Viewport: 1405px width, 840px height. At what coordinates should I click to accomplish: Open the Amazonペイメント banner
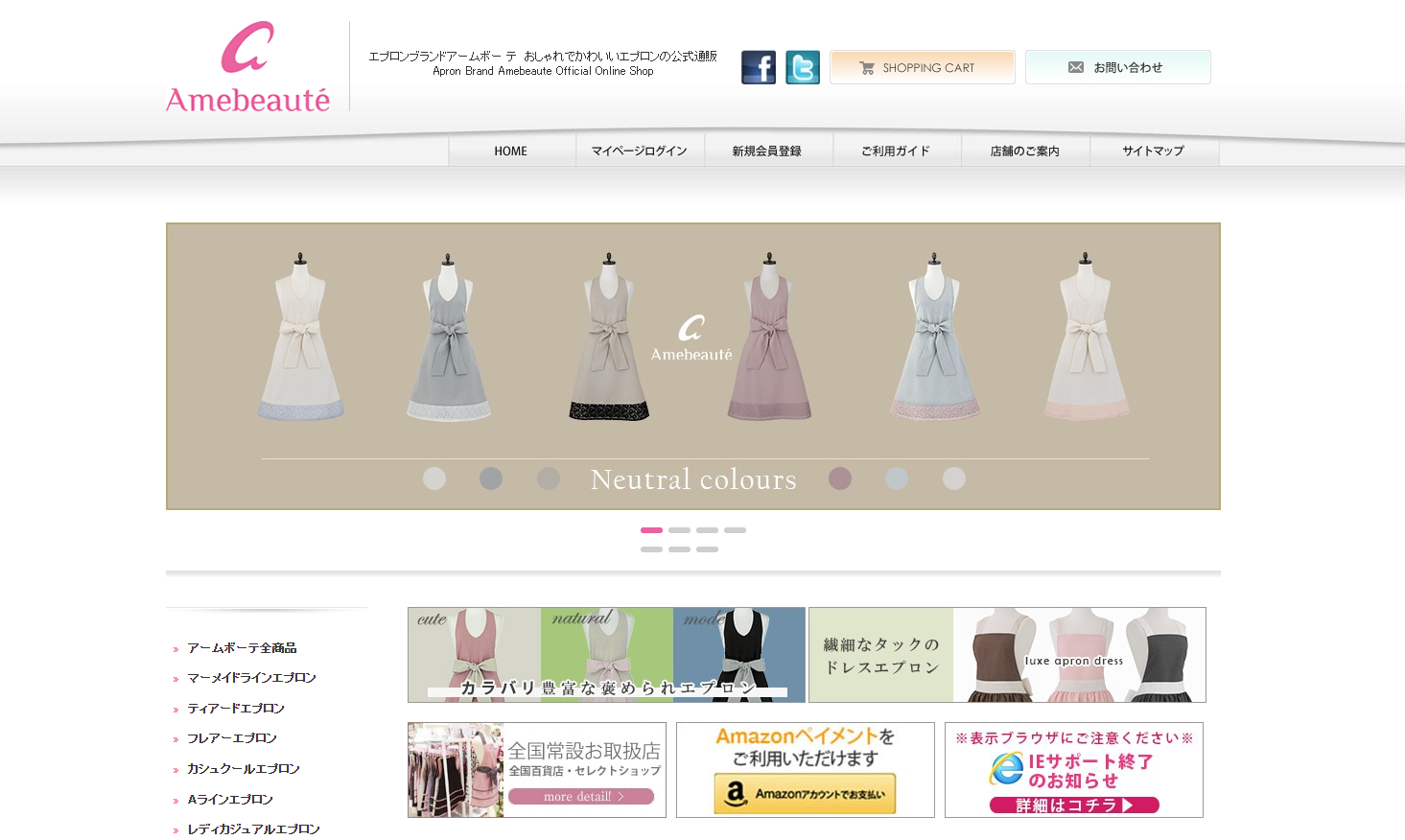[x=806, y=770]
